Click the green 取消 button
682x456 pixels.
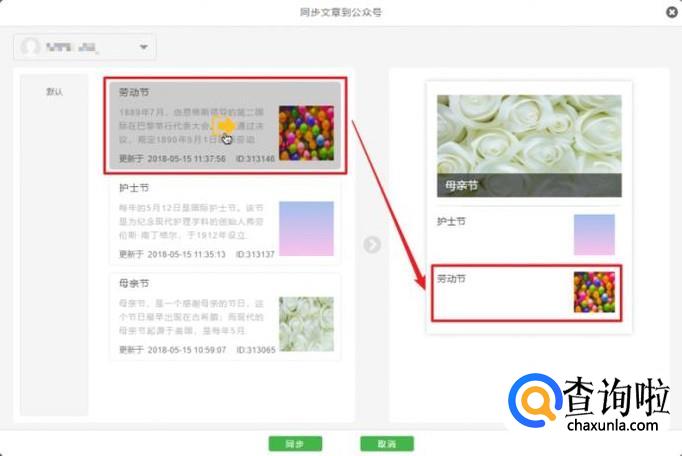(x=387, y=444)
